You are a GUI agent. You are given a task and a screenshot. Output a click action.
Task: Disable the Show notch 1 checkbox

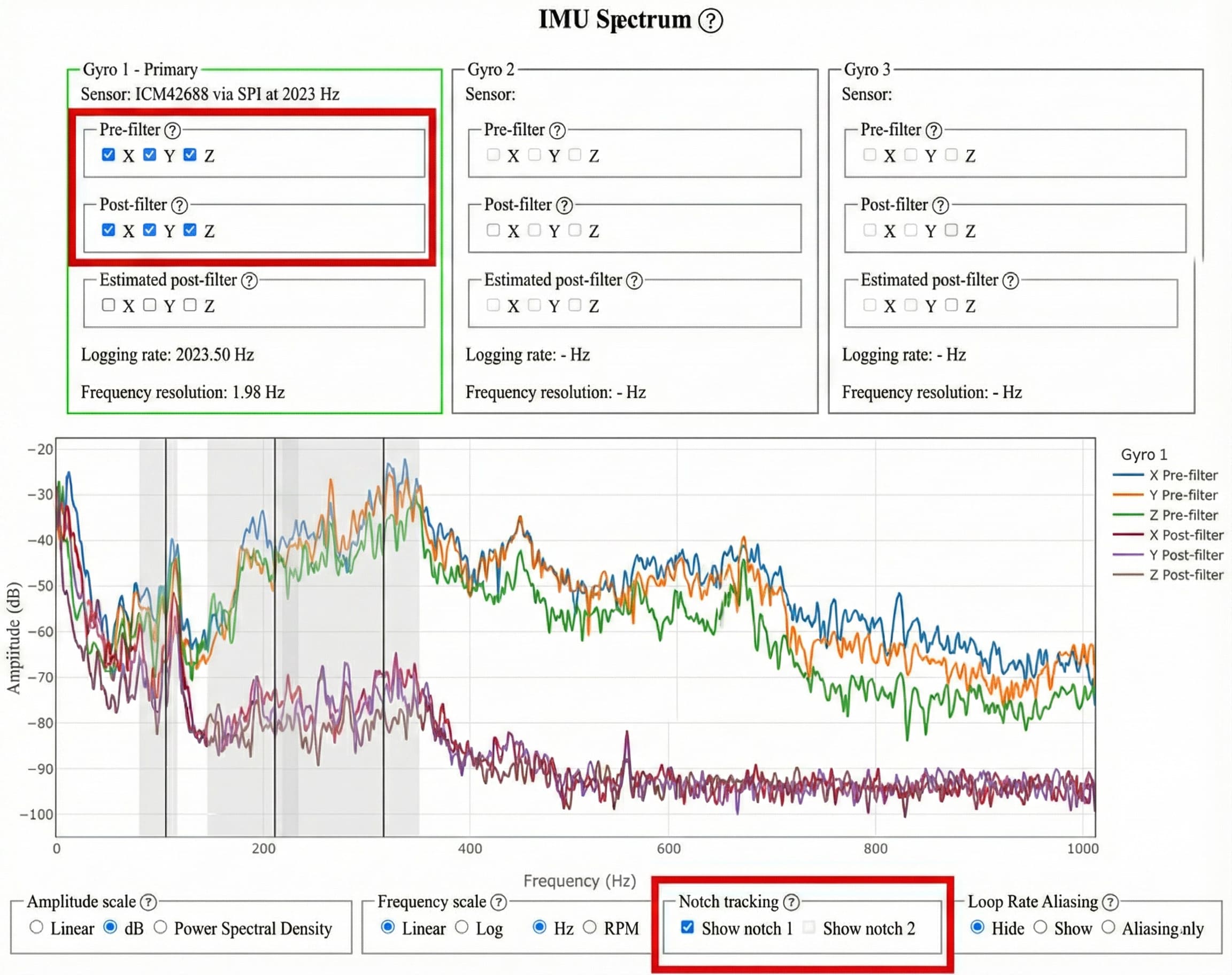tap(687, 927)
